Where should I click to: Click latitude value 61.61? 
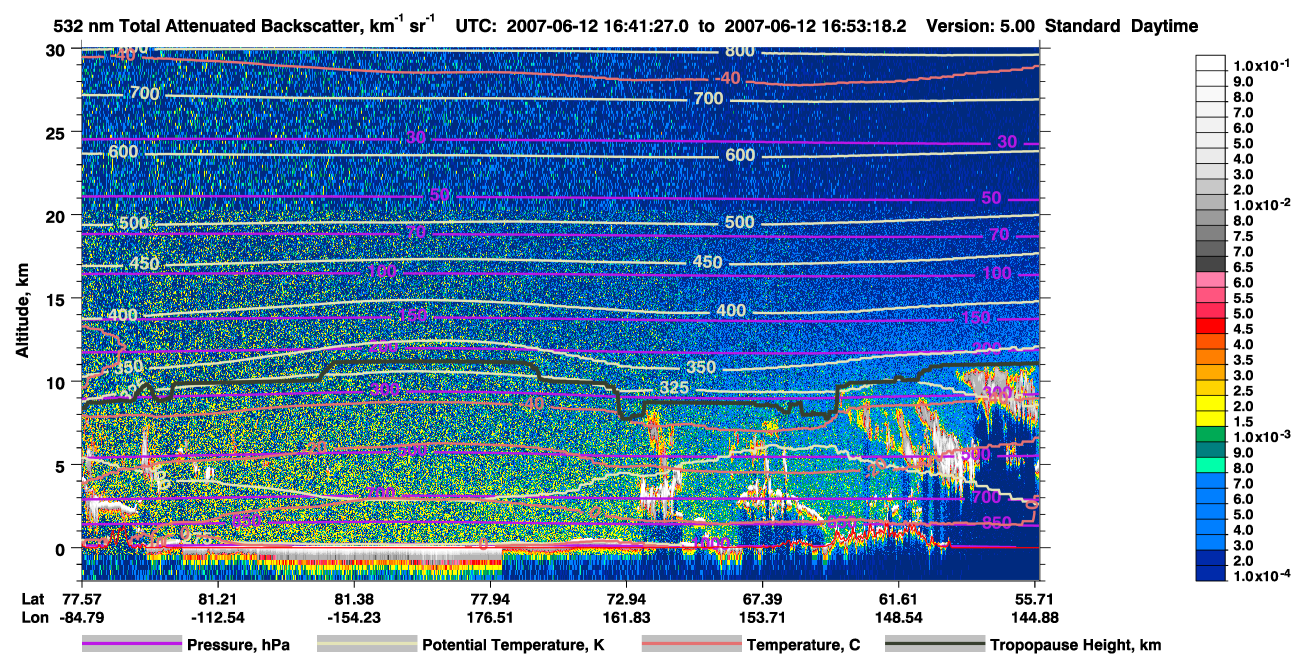point(898,598)
